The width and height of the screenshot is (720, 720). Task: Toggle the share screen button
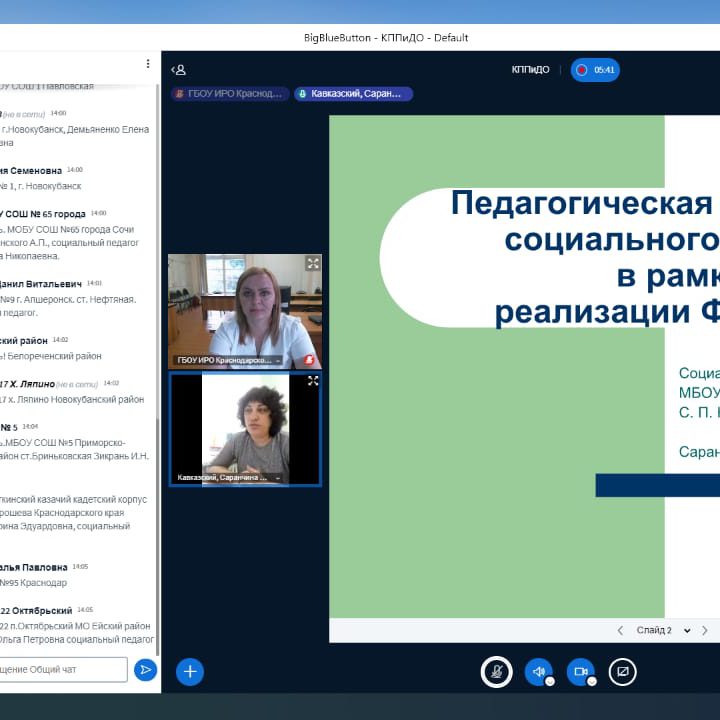tap(622, 672)
